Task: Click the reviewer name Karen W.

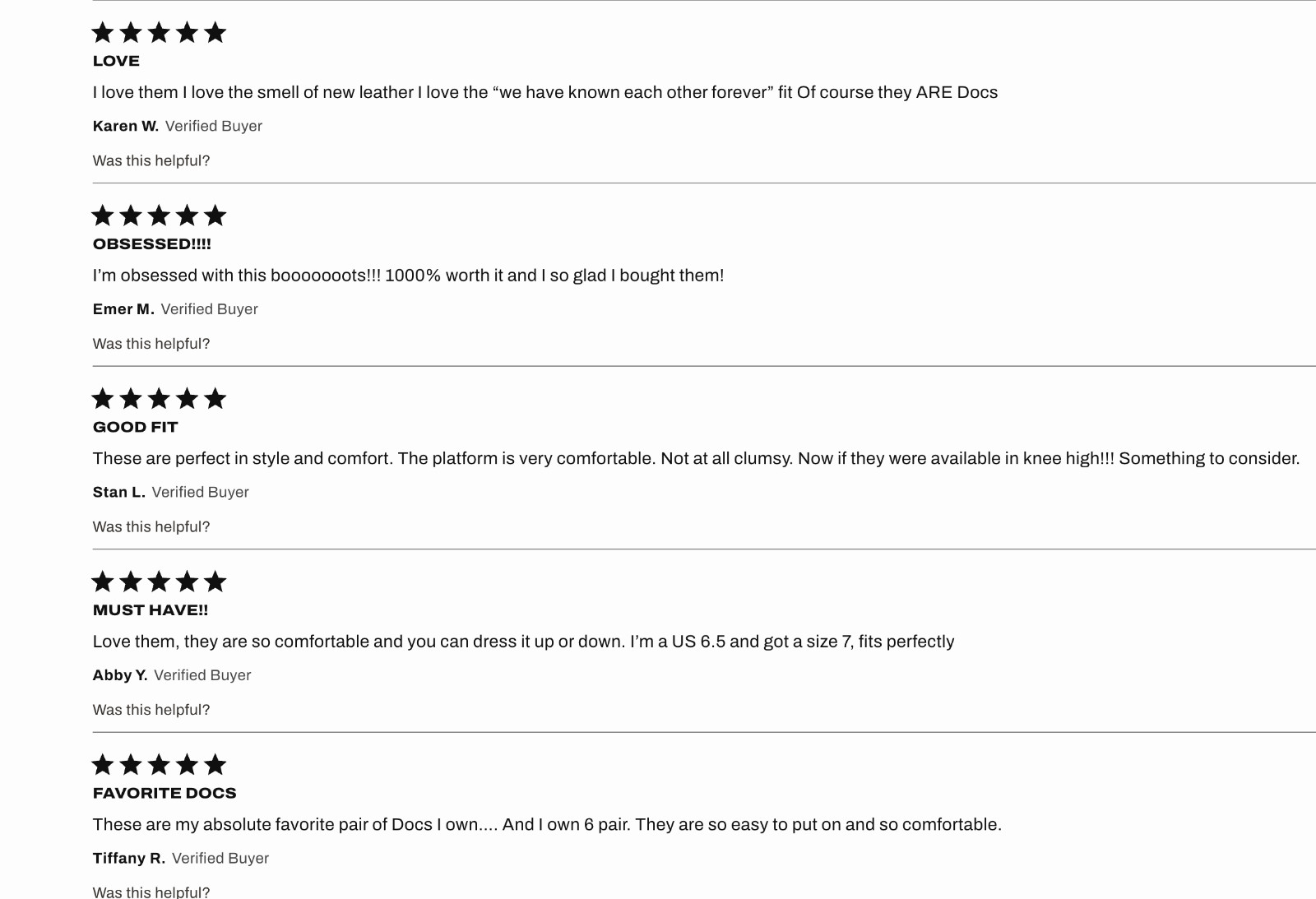Action: point(126,126)
